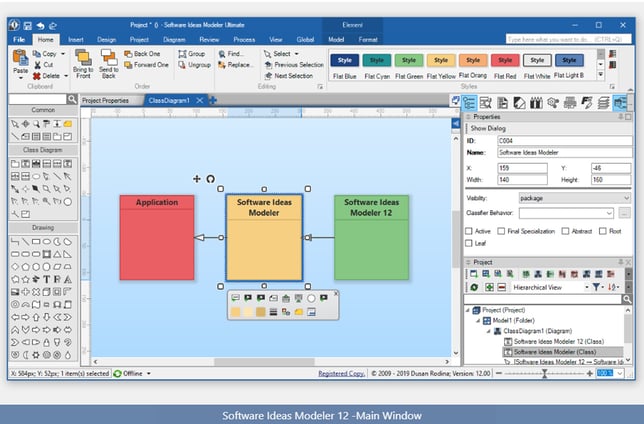Click the red collapse-all minus icon in Project panel
644x424 pixels.
click(x=501, y=287)
